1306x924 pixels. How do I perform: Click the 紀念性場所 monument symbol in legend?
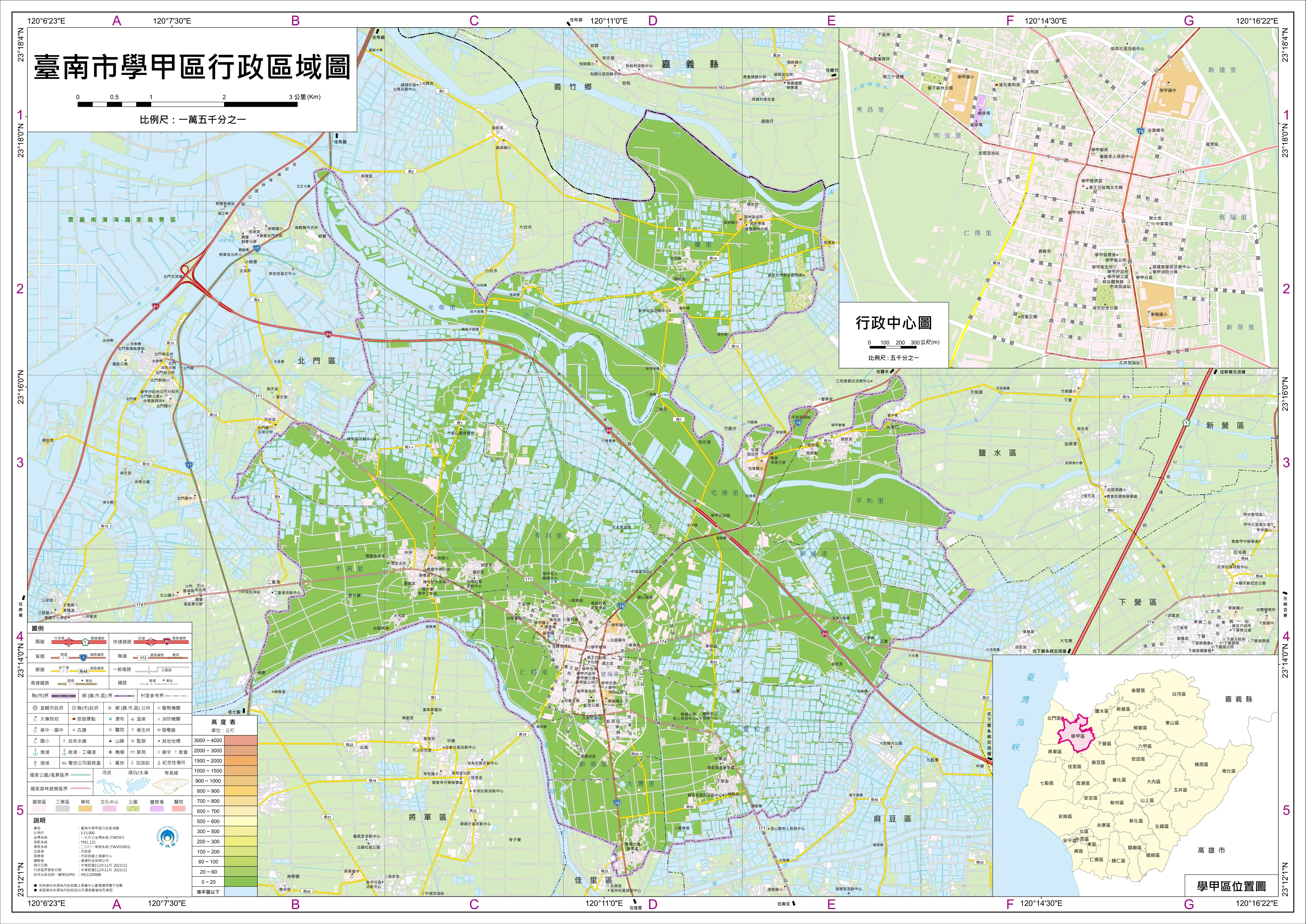coord(159,762)
